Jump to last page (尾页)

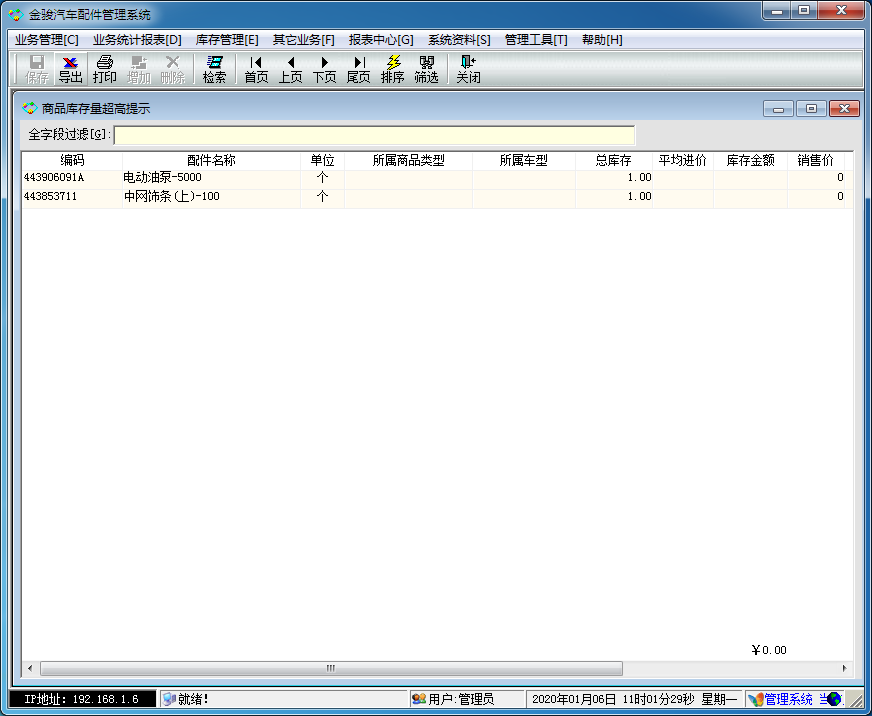[358, 70]
